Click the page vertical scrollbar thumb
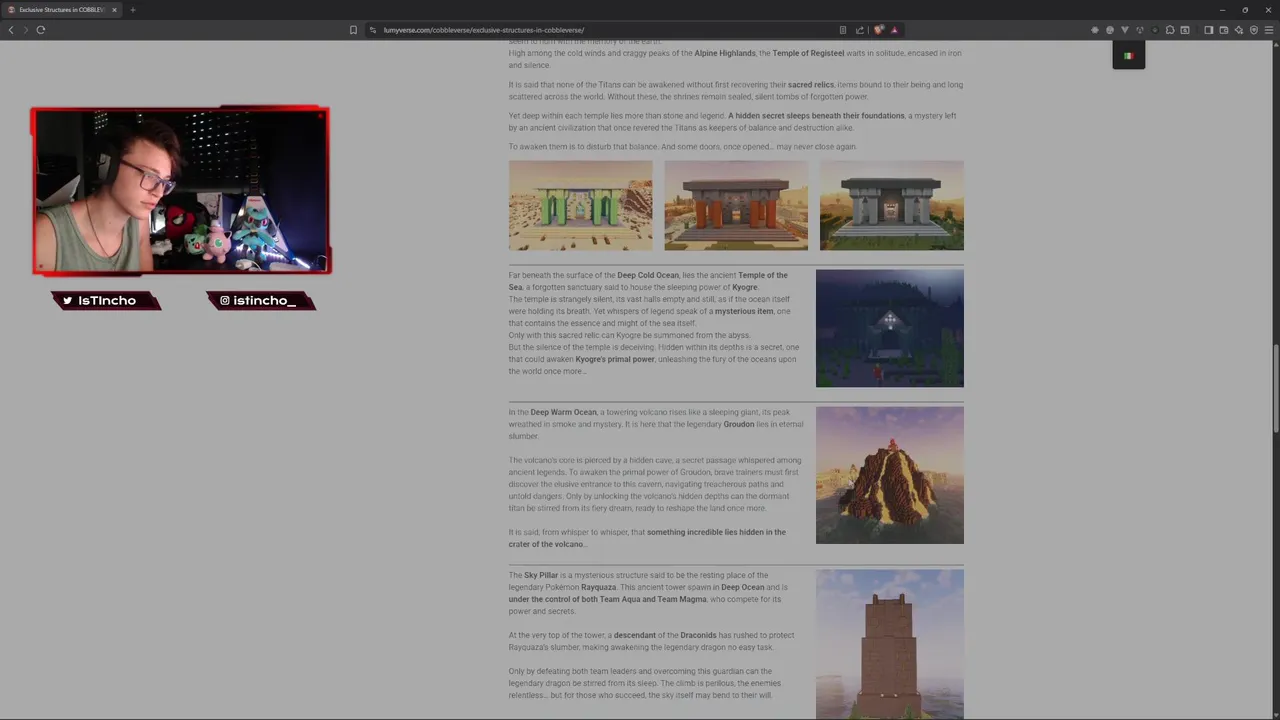The height and width of the screenshot is (720, 1280). [1275, 390]
